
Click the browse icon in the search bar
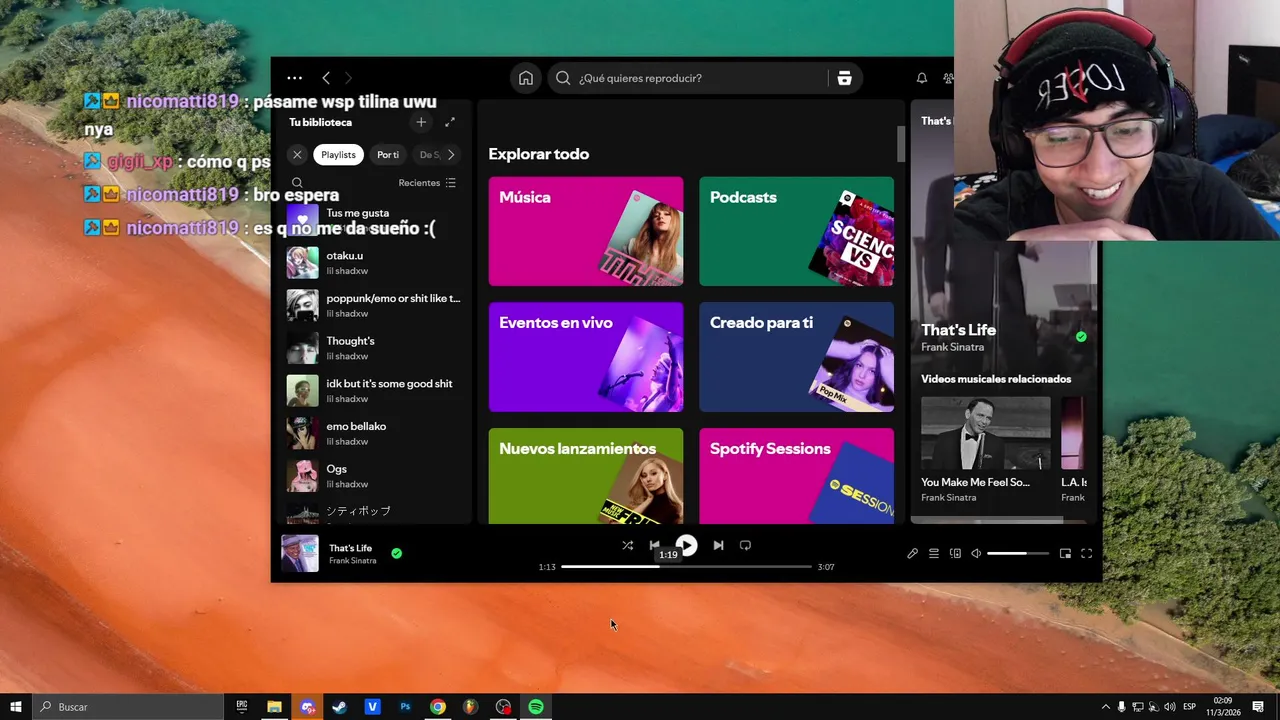coord(844,78)
